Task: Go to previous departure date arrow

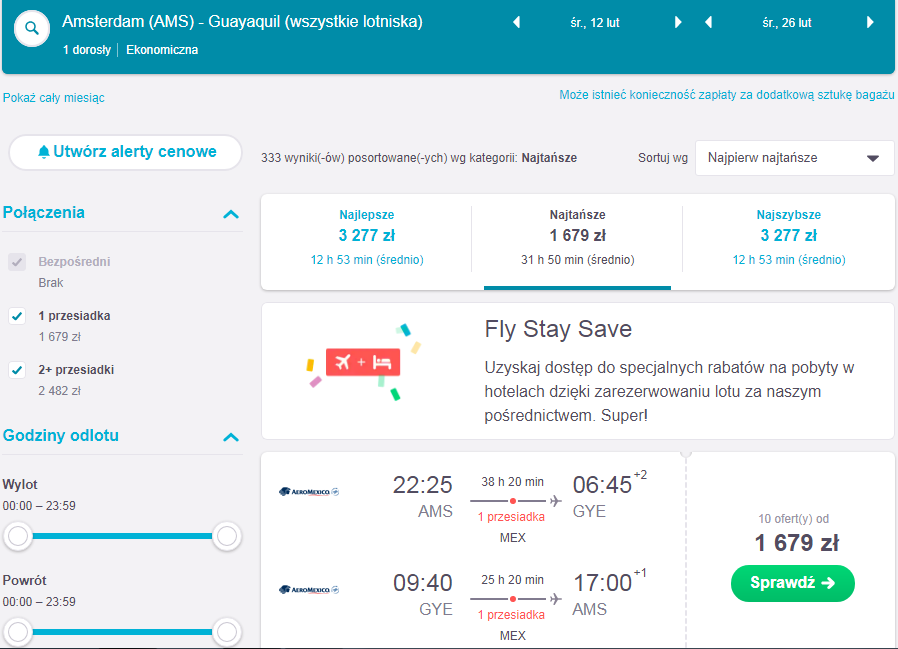Action: point(516,22)
